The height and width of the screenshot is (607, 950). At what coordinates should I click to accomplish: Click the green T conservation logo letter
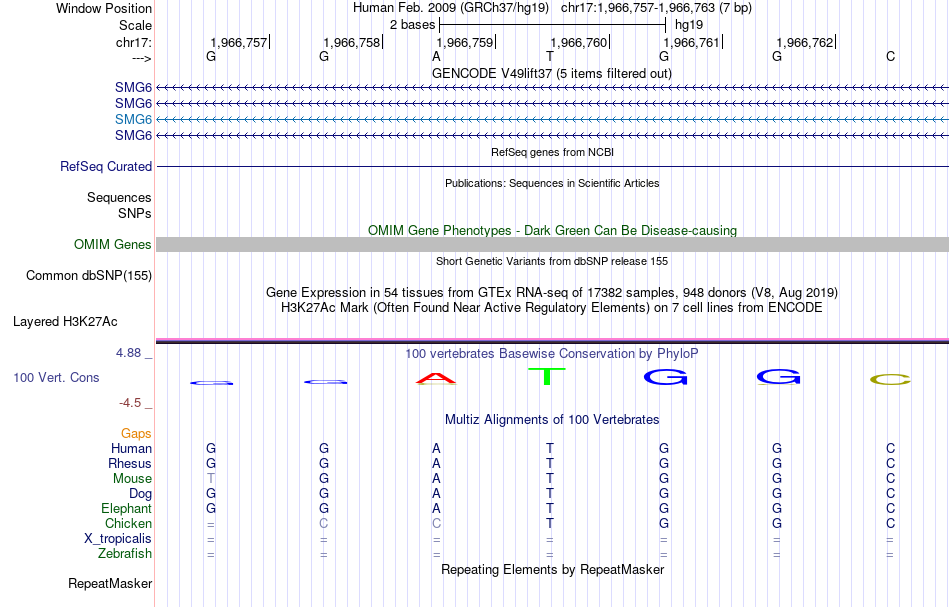[546, 376]
